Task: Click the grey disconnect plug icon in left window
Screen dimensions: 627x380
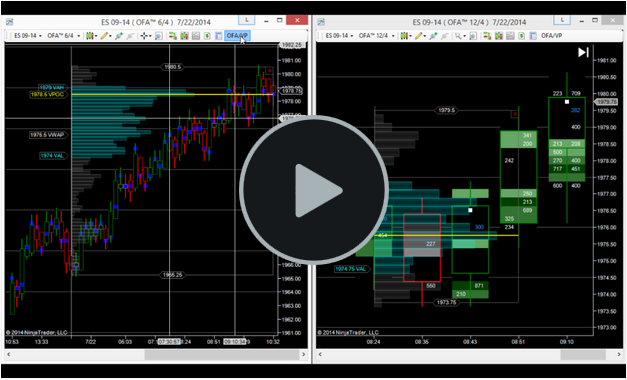Action: point(130,36)
